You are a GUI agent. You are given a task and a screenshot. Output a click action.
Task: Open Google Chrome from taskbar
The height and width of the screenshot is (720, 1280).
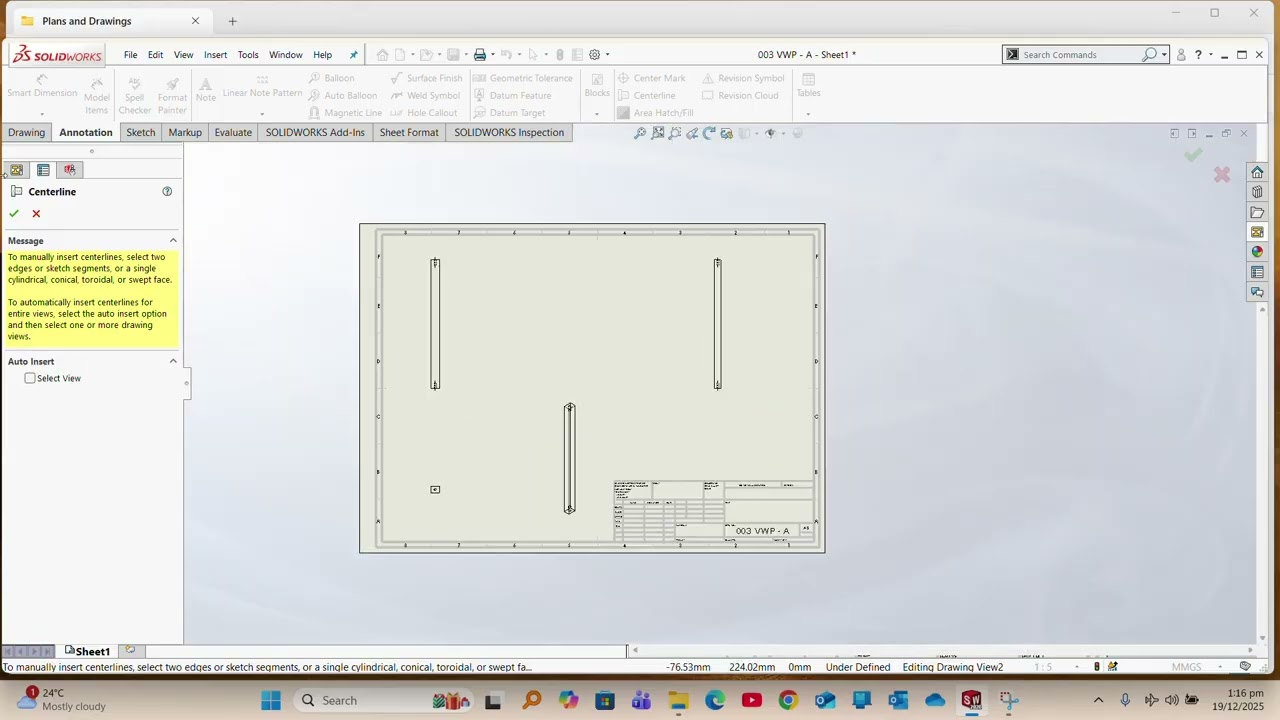pos(788,700)
